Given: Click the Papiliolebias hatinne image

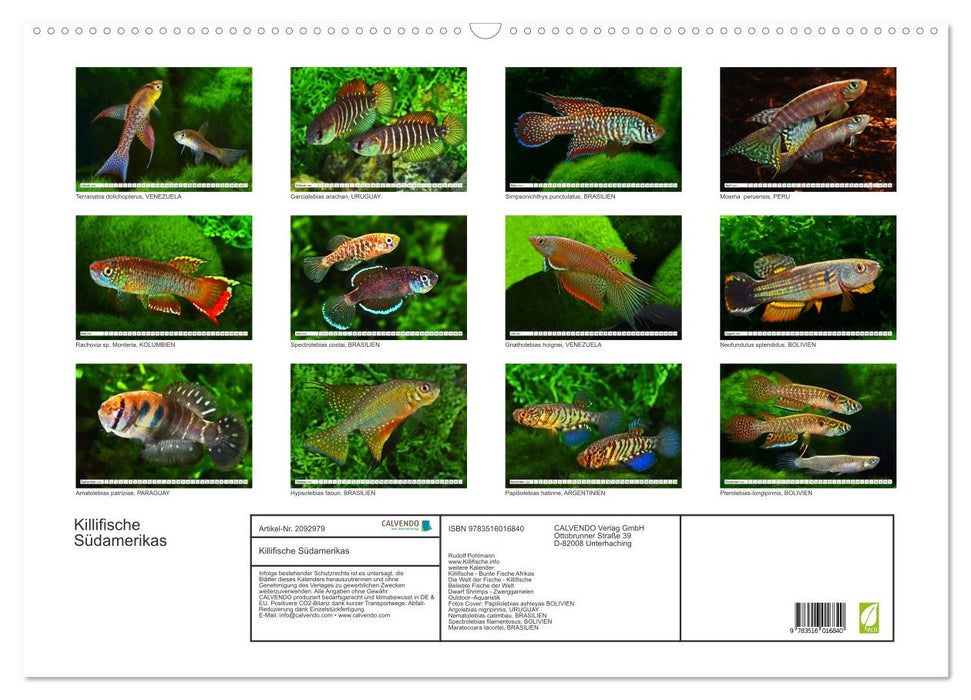Looking at the screenshot, I should (x=593, y=425).
